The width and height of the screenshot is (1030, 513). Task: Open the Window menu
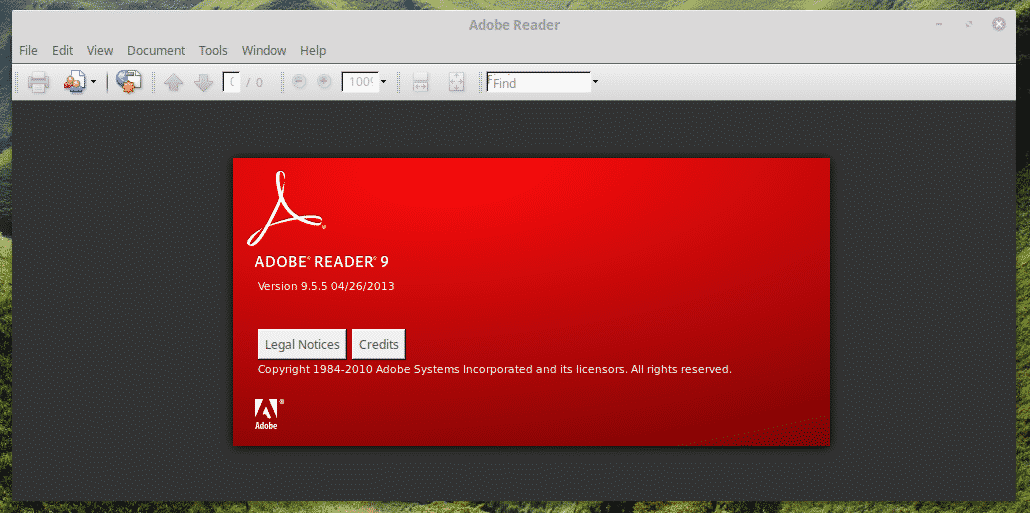coord(264,51)
